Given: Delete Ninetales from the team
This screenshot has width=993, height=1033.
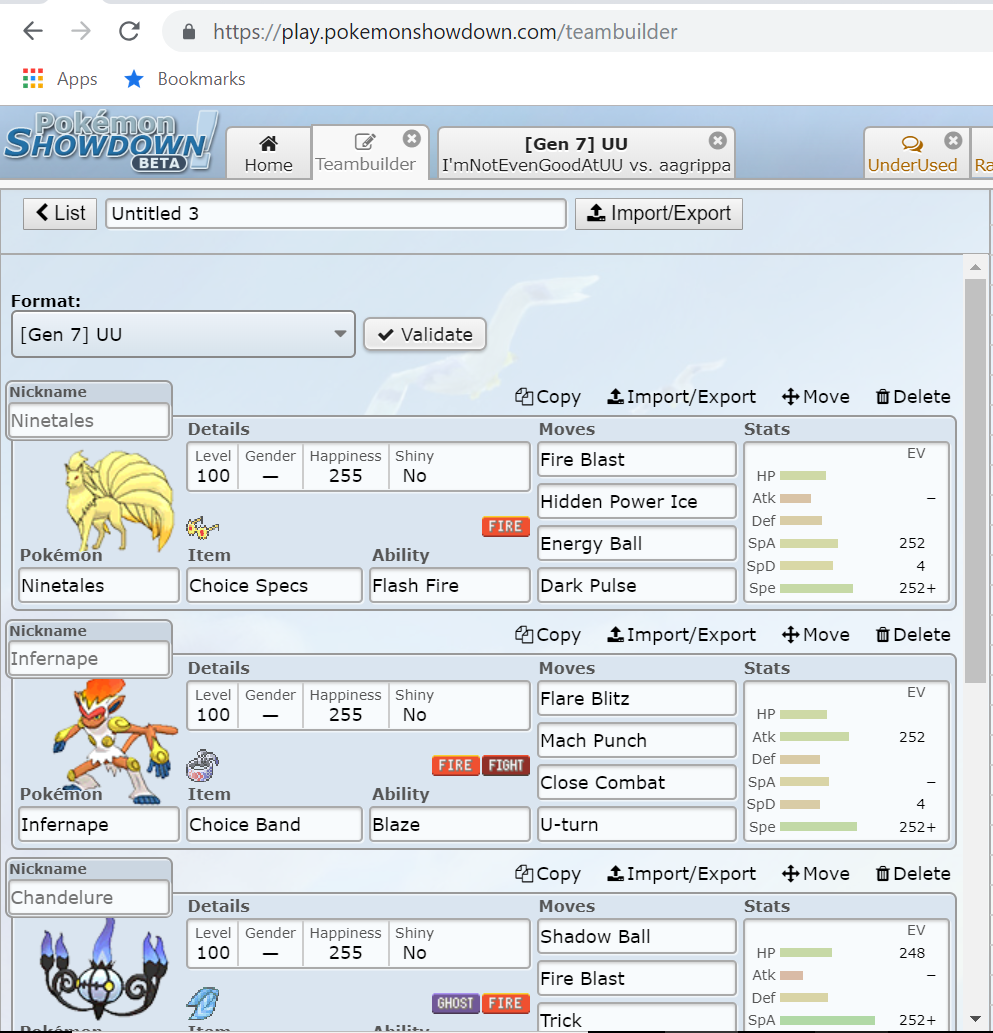Looking at the screenshot, I should point(913,397).
